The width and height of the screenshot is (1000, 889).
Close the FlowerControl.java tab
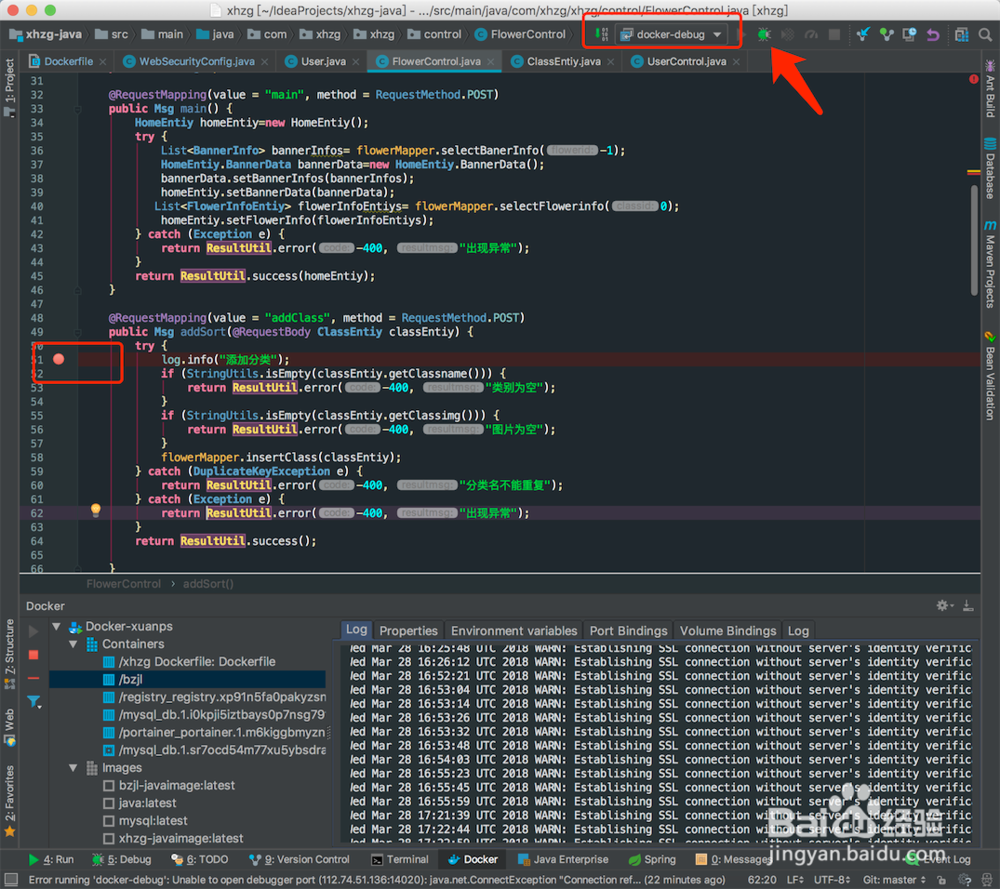click(490, 62)
